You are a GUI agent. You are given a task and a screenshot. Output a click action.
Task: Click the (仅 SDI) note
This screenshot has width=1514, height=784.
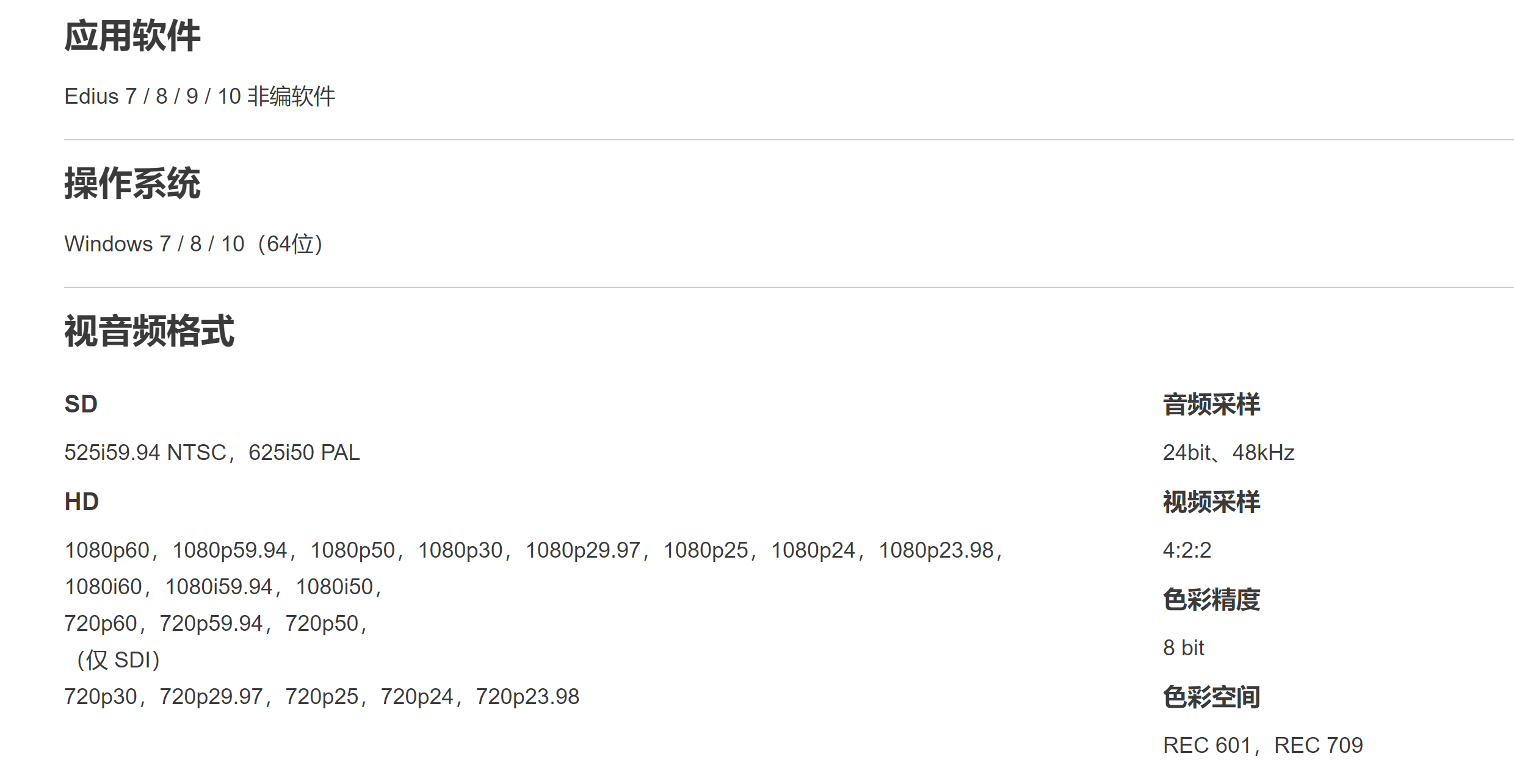(118, 660)
